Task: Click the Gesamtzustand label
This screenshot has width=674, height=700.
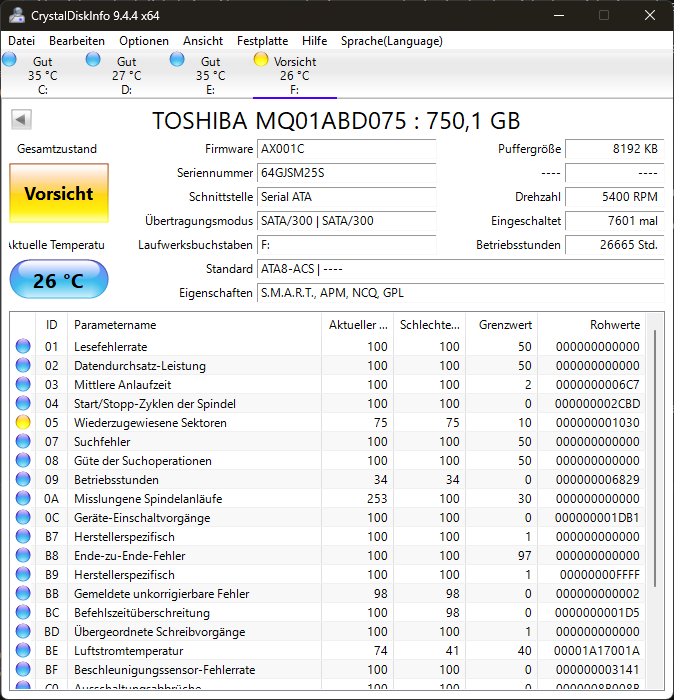Action: click(x=57, y=149)
